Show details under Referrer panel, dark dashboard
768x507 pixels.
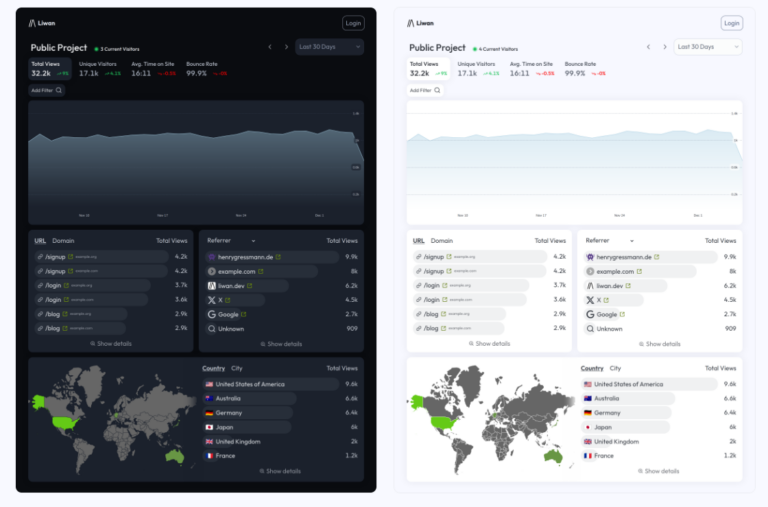click(281, 344)
